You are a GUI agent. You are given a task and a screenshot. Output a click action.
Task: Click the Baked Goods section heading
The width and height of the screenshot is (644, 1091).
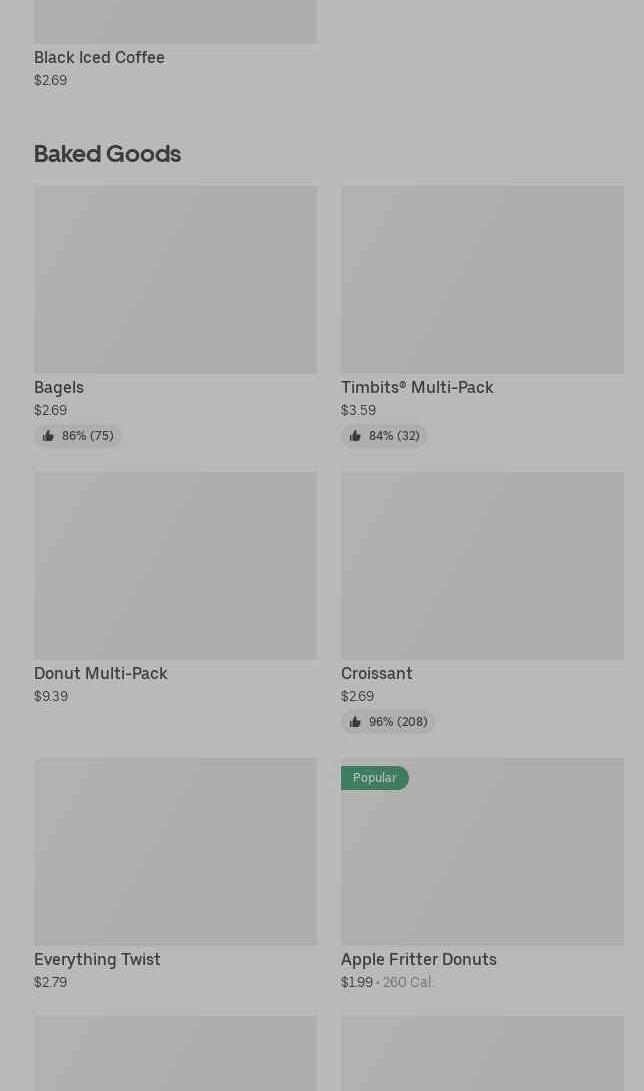pos(107,154)
